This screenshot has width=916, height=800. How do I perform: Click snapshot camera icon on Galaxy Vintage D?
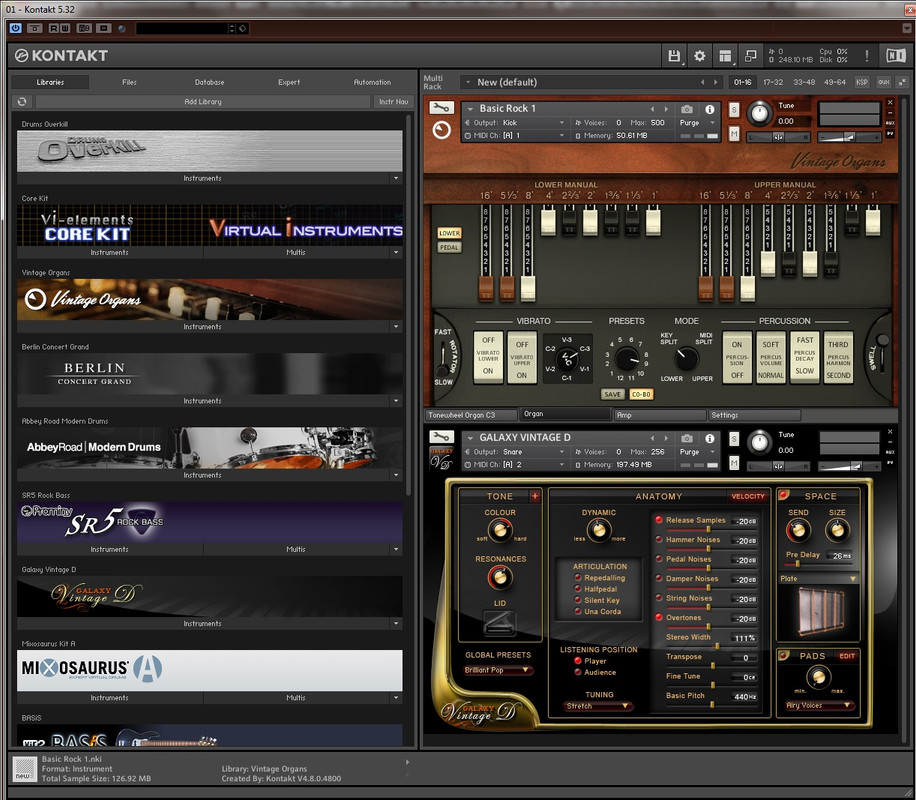click(687, 438)
